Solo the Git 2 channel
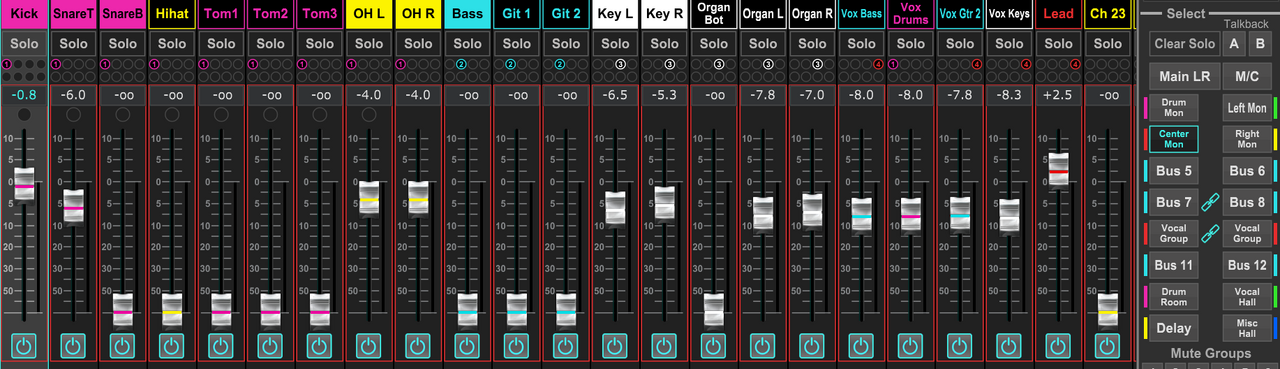1280x369 pixels. pyautogui.click(x=566, y=44)
